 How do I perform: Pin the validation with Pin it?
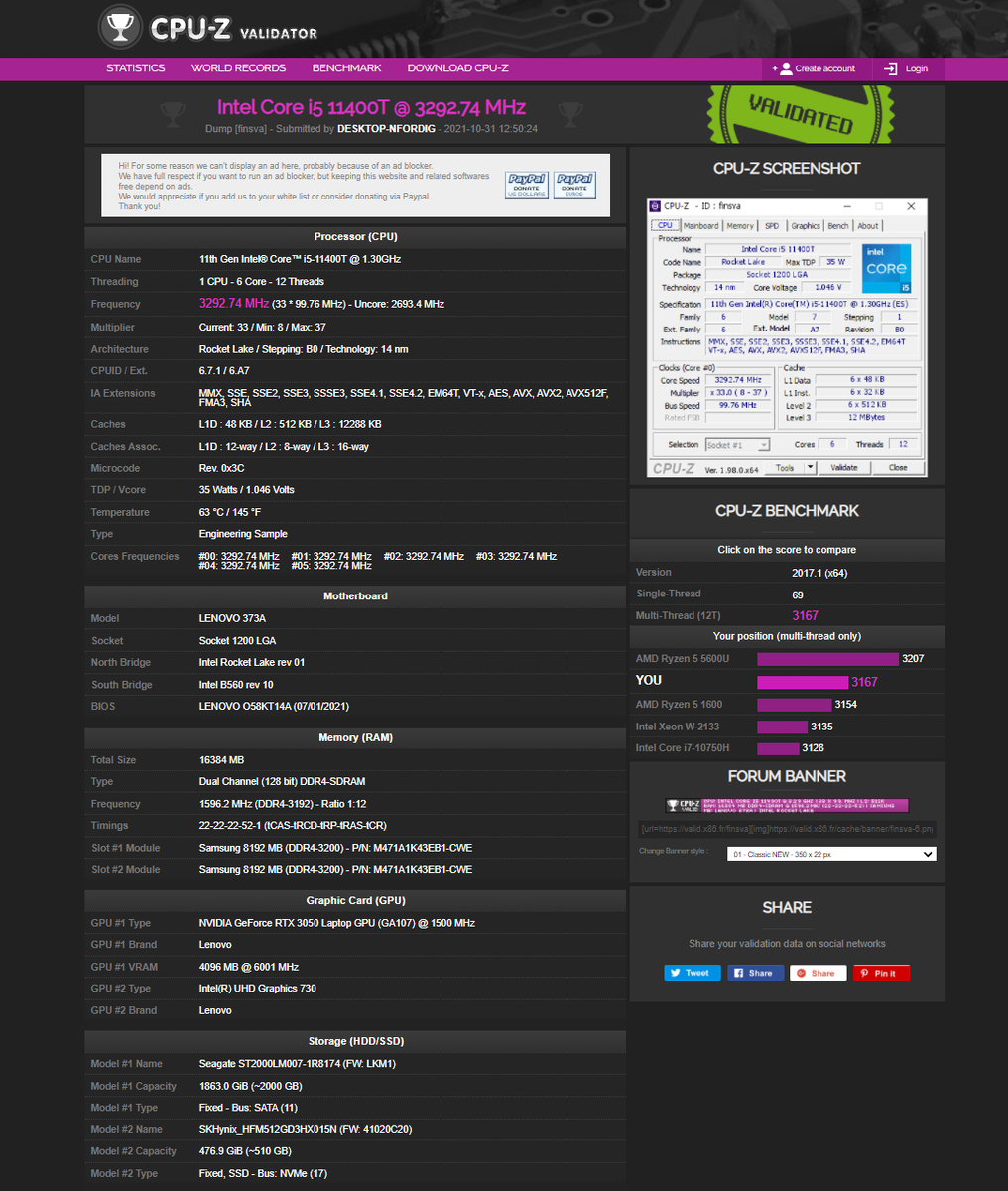click(881, 973)
